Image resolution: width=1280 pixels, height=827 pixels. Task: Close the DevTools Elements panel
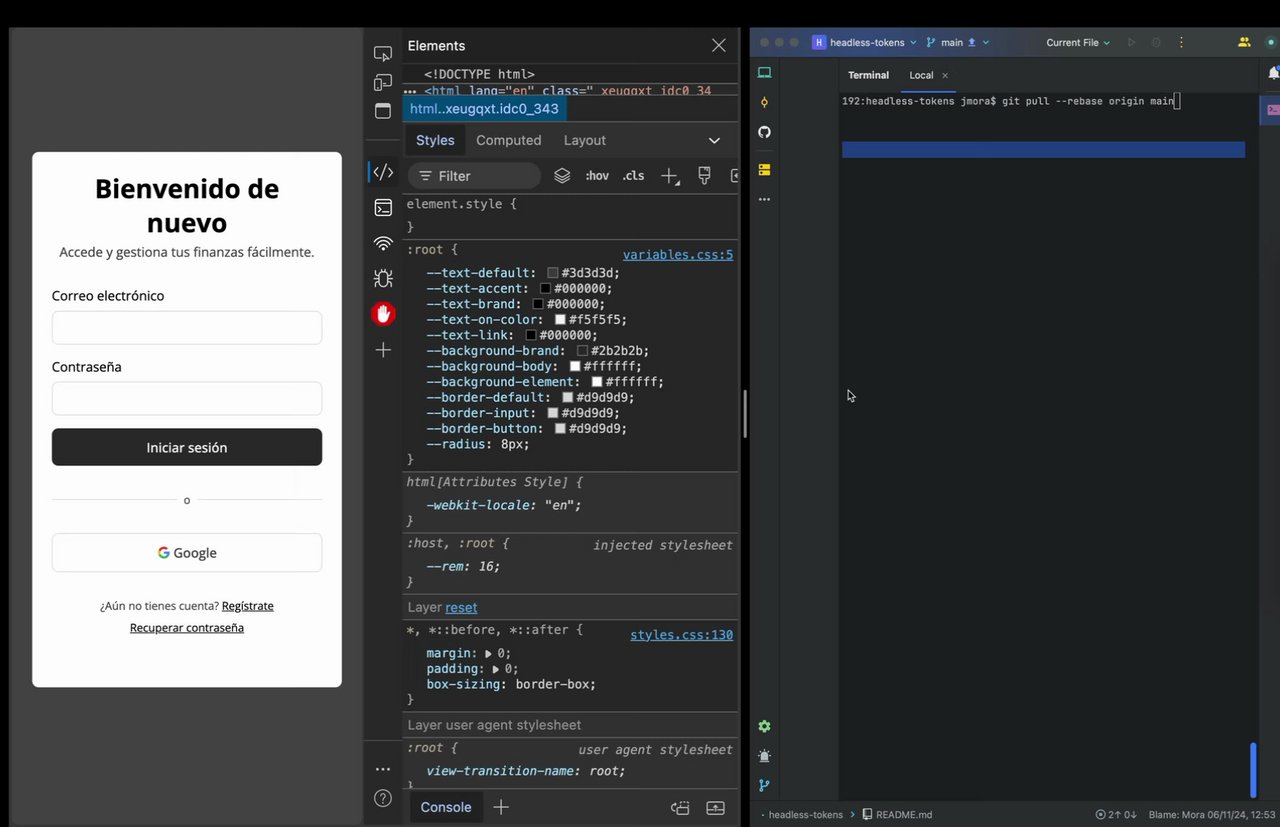coord(718,45)
